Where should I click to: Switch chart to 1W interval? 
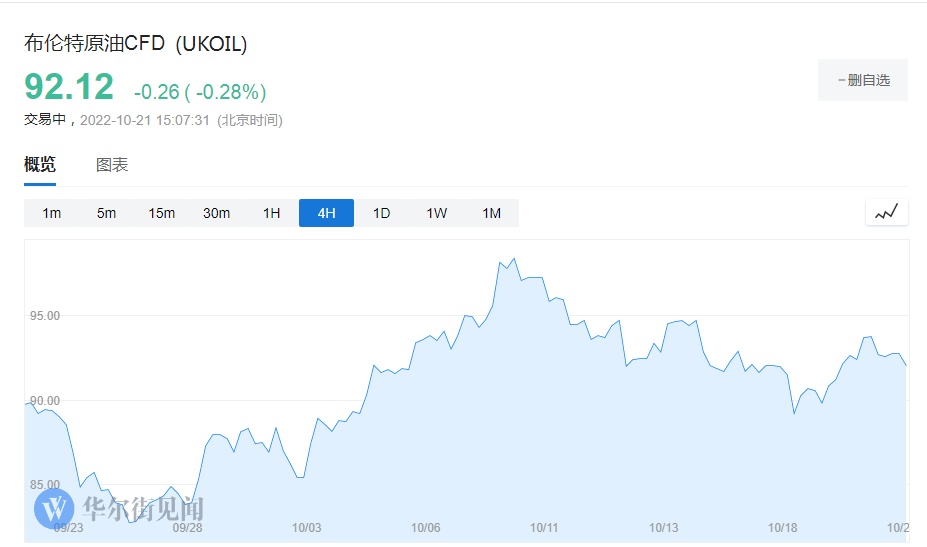[436, 213]
